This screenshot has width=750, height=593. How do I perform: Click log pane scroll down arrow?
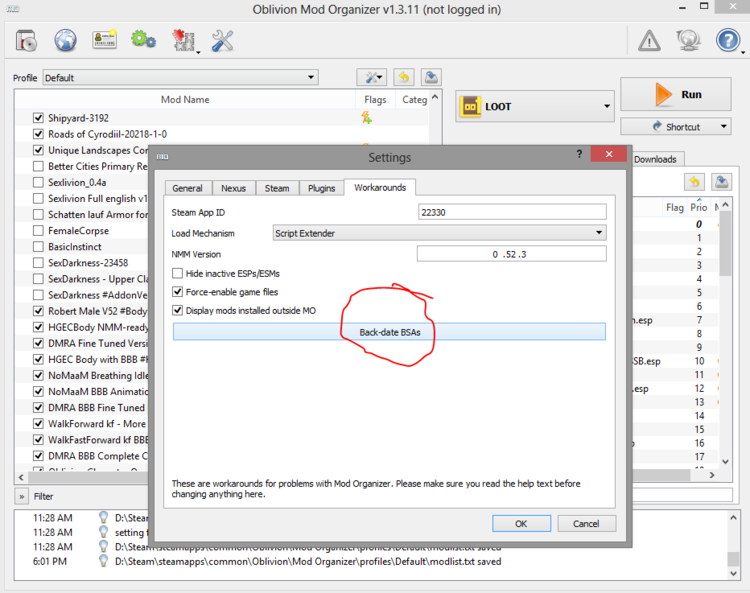(734, 573)
